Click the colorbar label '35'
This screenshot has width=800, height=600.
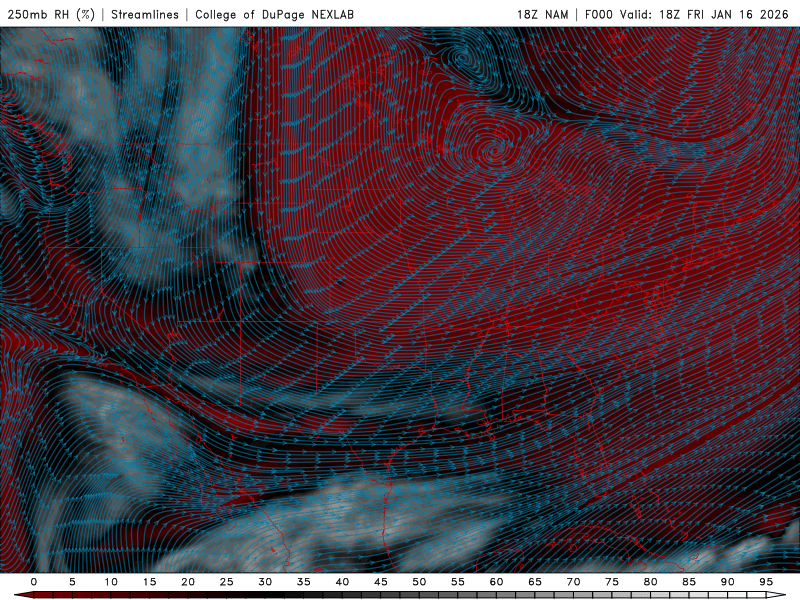[x=304, y=582]
